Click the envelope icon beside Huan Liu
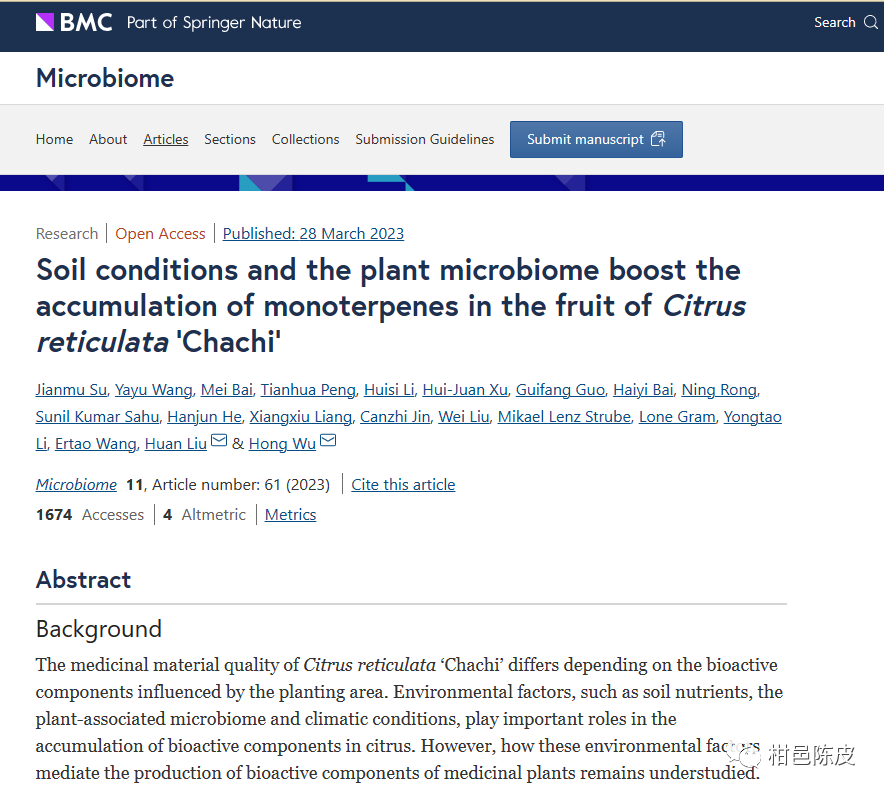Image resolution: width=884 pixels, height=794 pixels. pyautogui.click(x=219, y=442)
